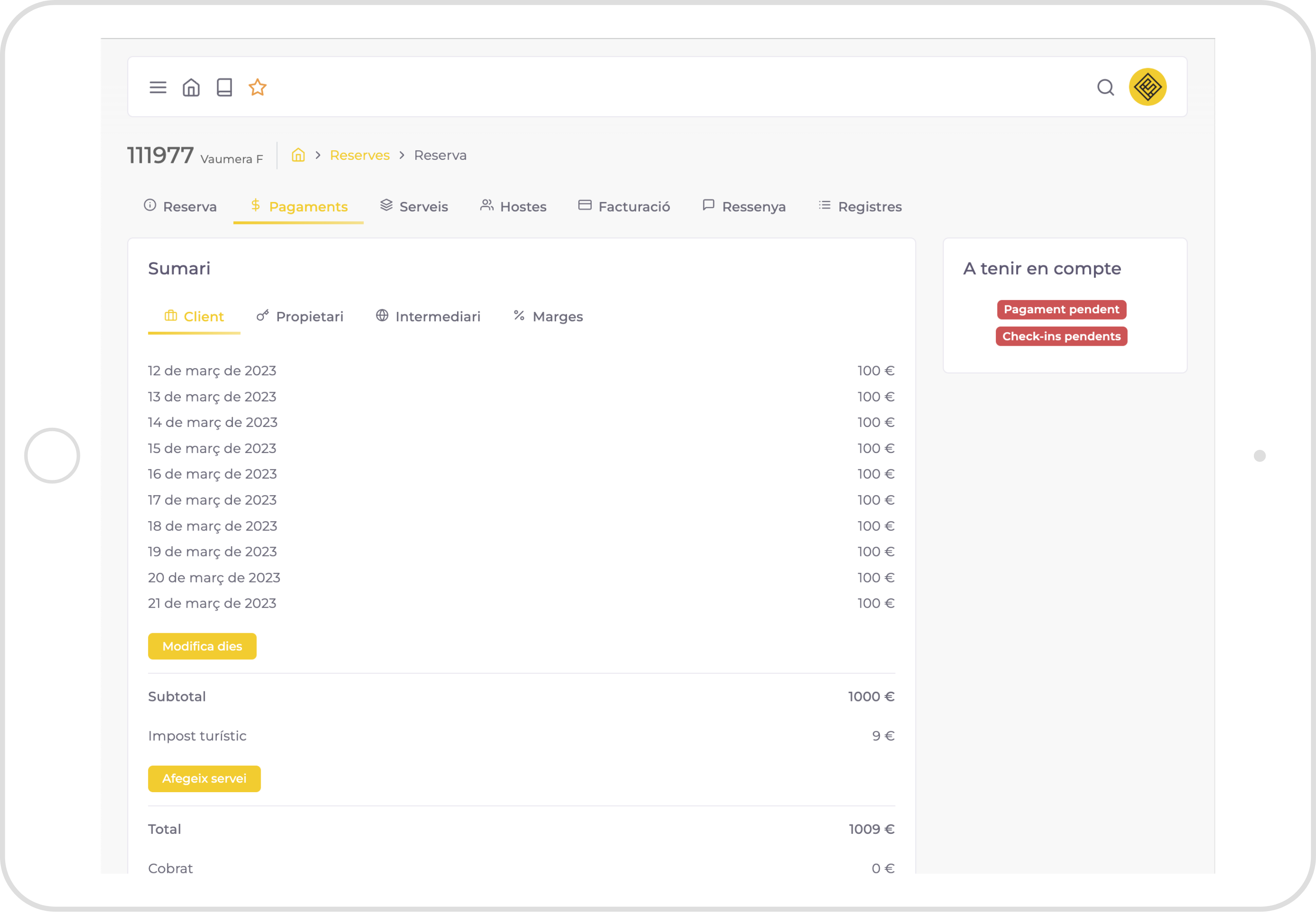Select the 14 de març de 2023 row
This screenshot has height=912, width=1316.
[521, 422]
